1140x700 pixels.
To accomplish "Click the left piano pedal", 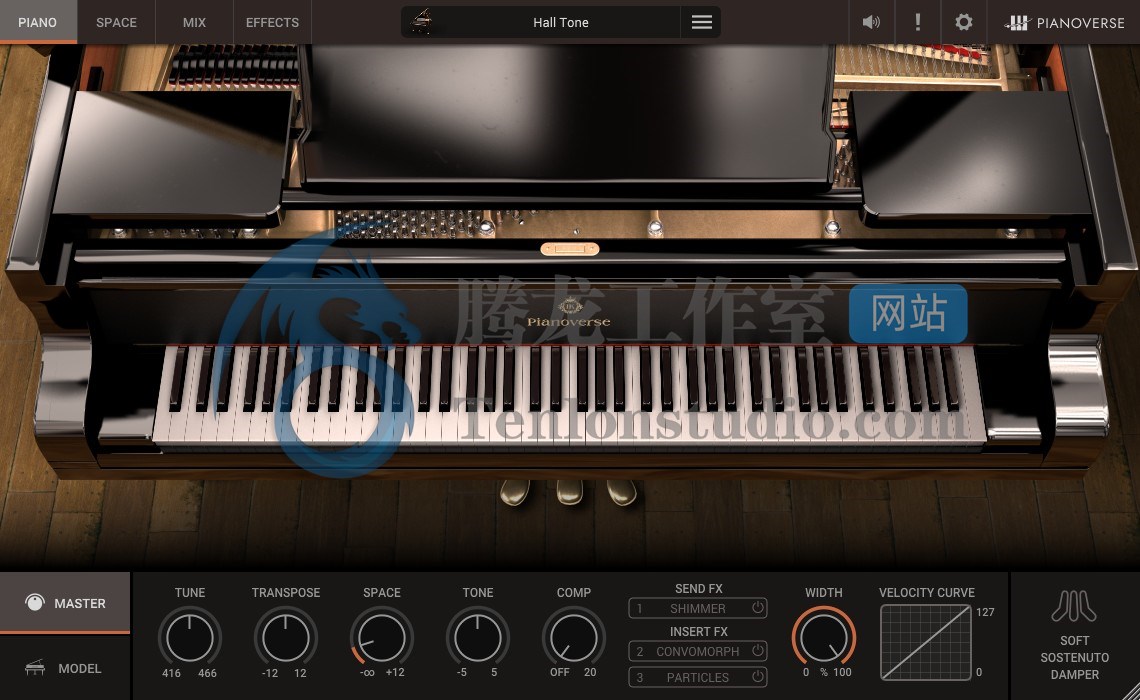I will click(x=515, y=492).
